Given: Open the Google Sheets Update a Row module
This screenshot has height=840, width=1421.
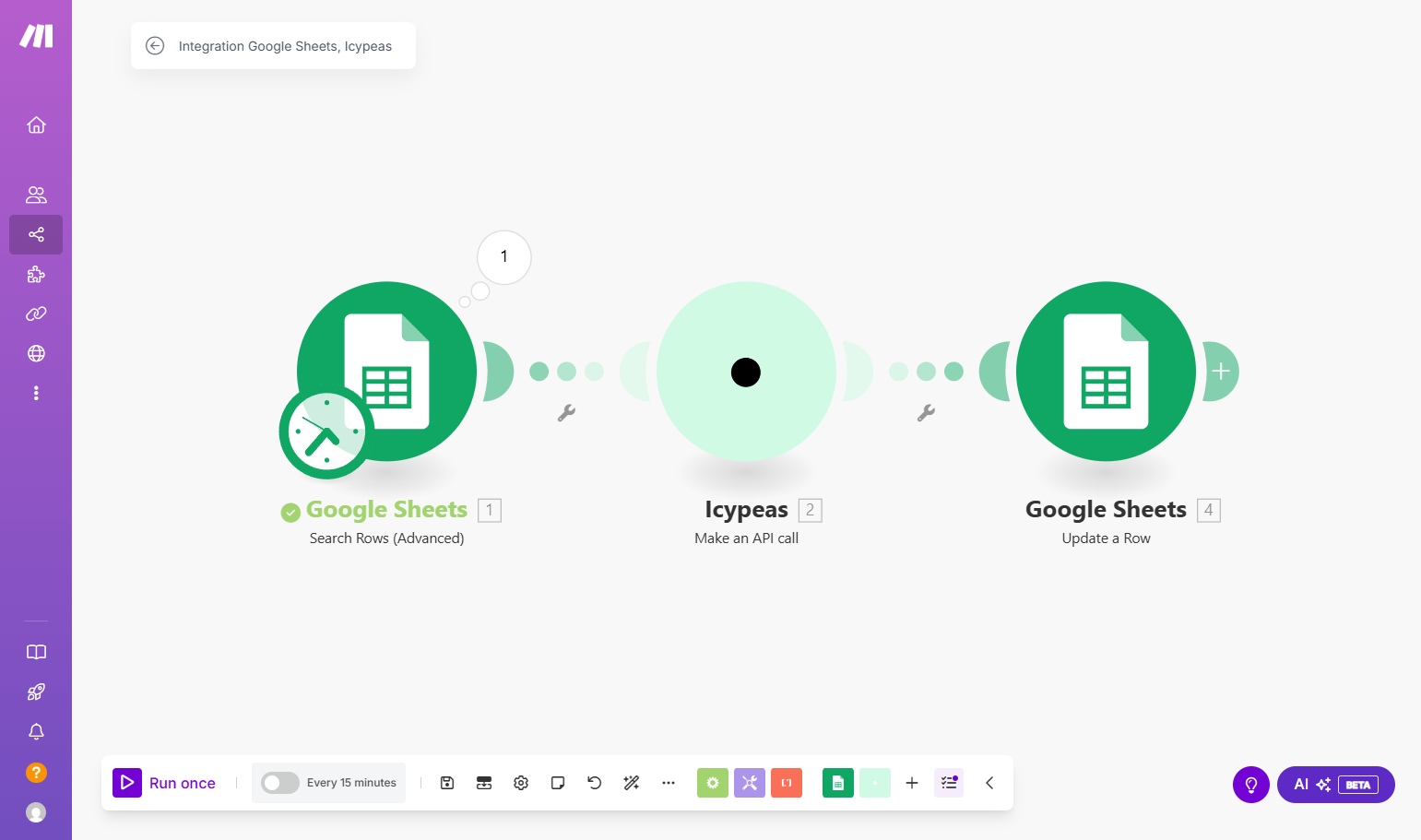Looking at the screenshot, I should pyautogui.click(x=1107, y=372).
